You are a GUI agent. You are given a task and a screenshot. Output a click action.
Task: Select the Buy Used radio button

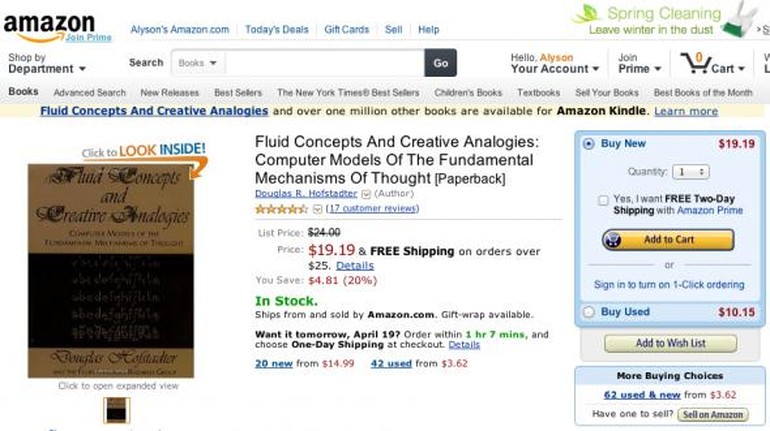coord(588,312)
